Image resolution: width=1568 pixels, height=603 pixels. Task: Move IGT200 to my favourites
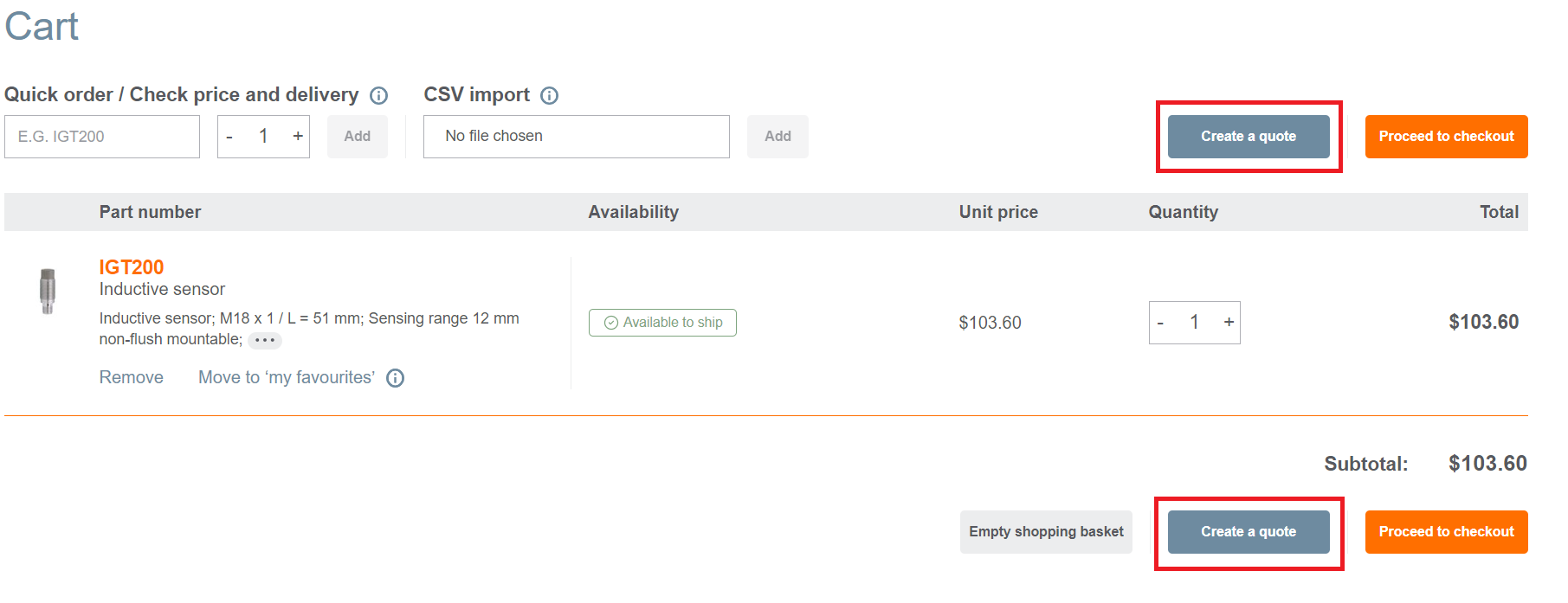click(287, 378)
